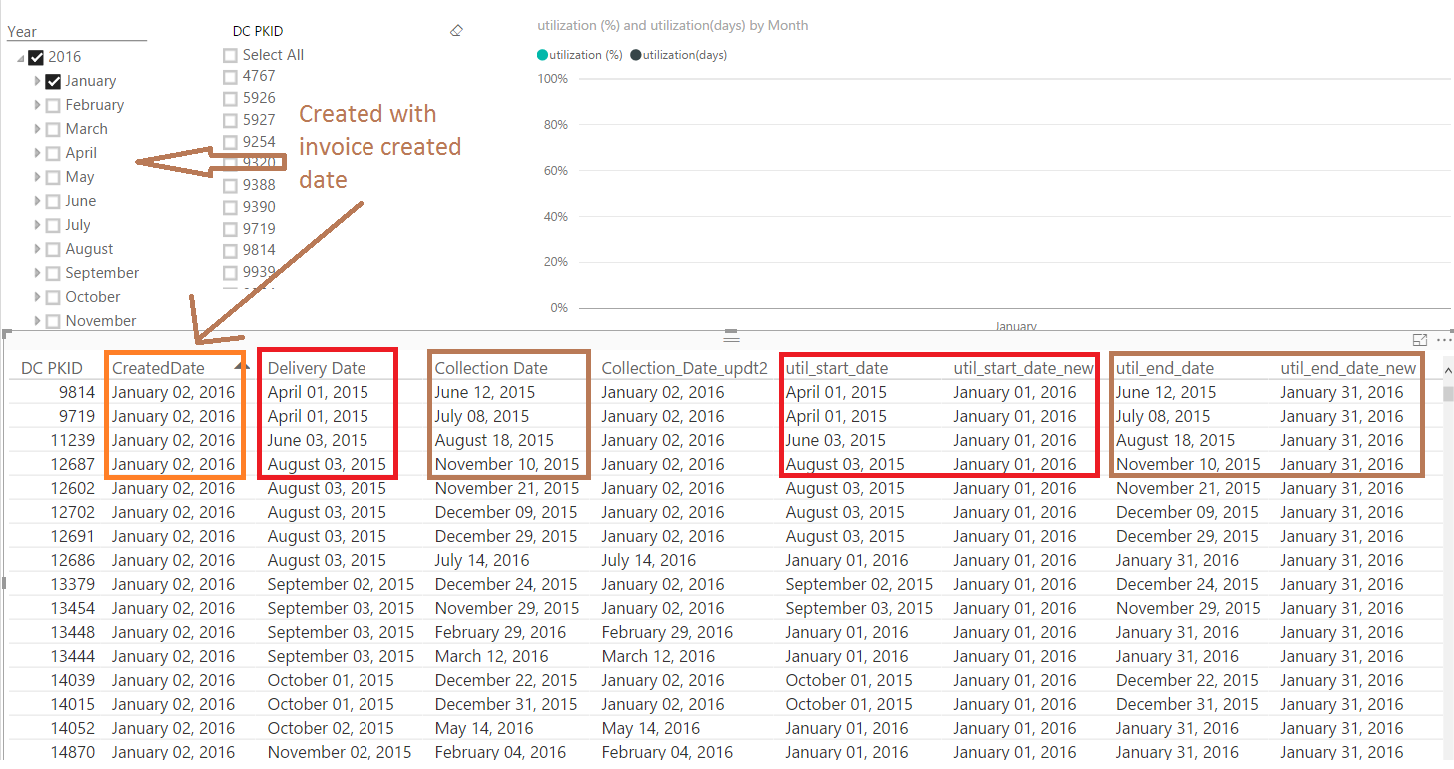The height and width of the screenshot is (769, 1454).
Task: Expand the June tree node
Action: [x=38, y=201]
